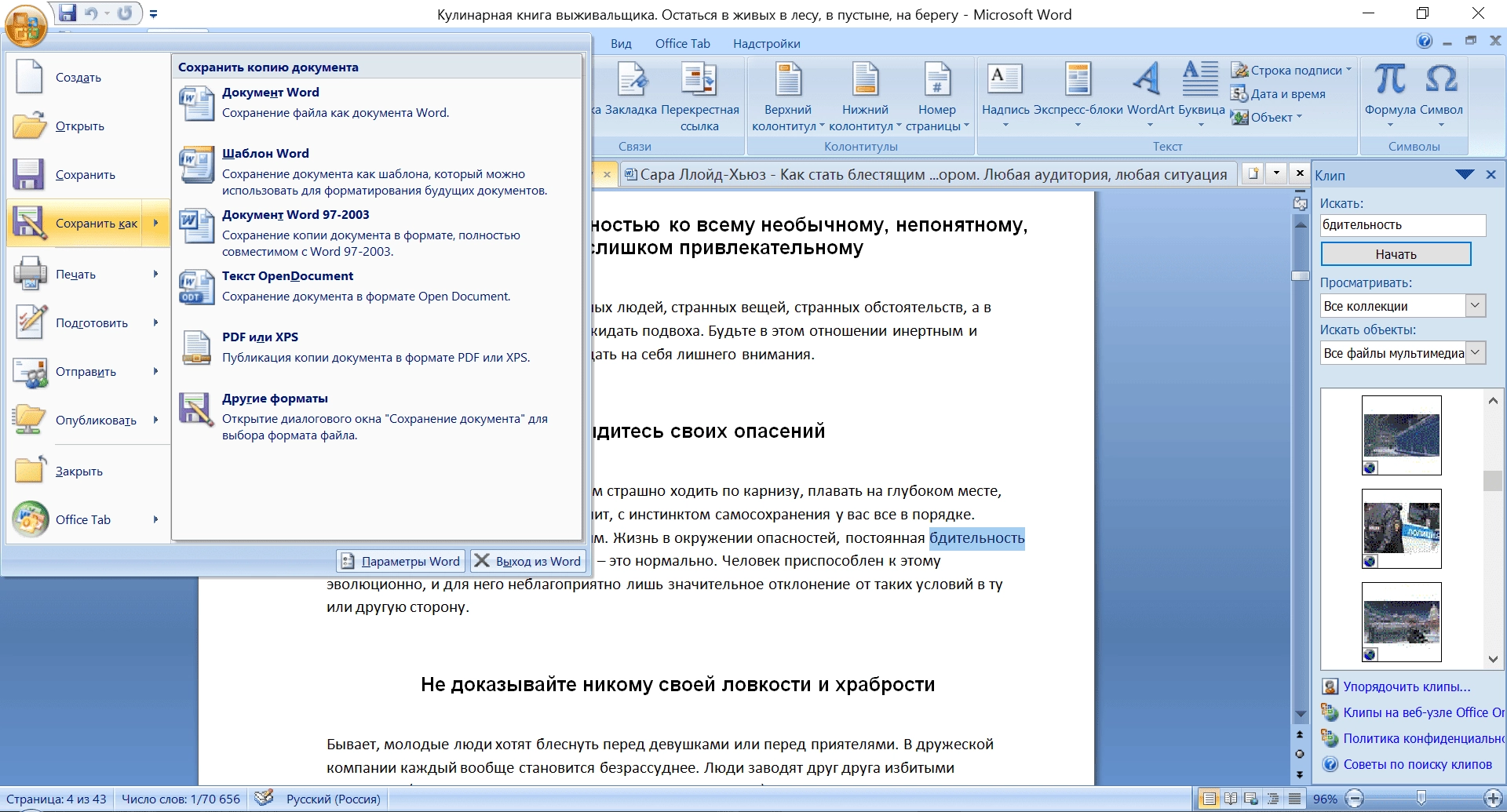Click the Перекрестная ссылка icon
Image resolution: width=1507 pixels, height=812 pixels.
[x=699, y=80]
